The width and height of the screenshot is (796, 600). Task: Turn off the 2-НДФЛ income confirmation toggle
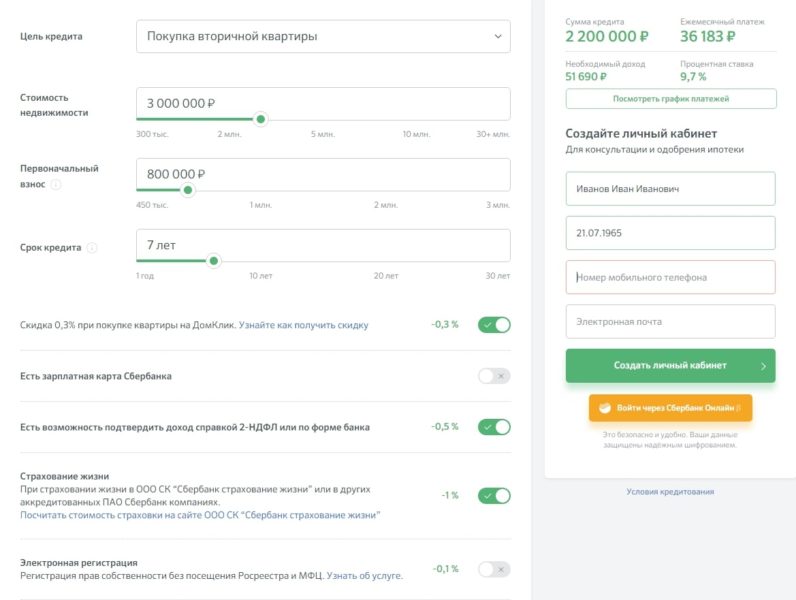point(494,427)
